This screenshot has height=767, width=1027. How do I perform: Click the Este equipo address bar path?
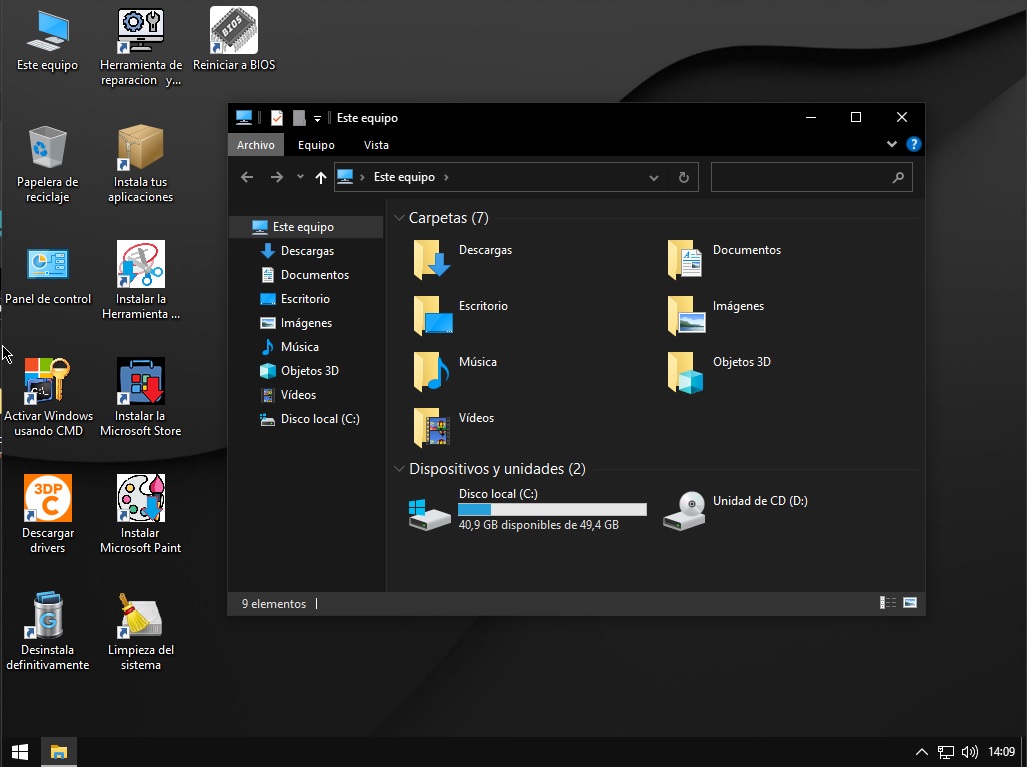click(x=404, y=177)
